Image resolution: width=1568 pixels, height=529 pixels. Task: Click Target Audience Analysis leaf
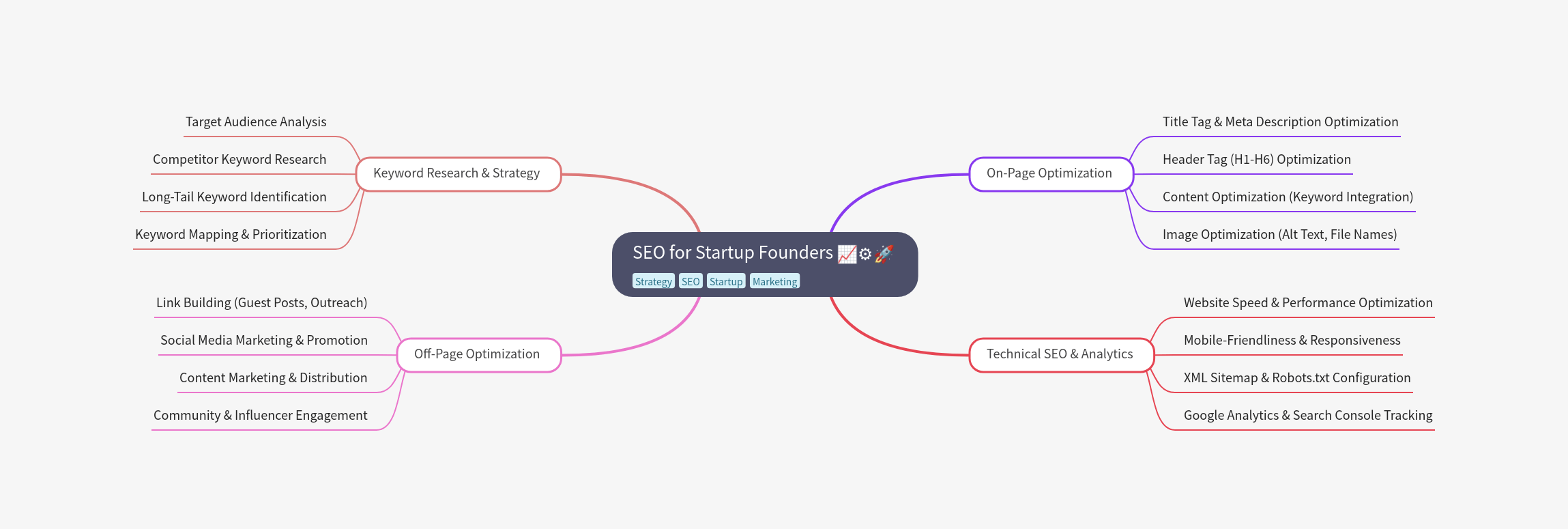pyautogui.click(x=256, y=122)
